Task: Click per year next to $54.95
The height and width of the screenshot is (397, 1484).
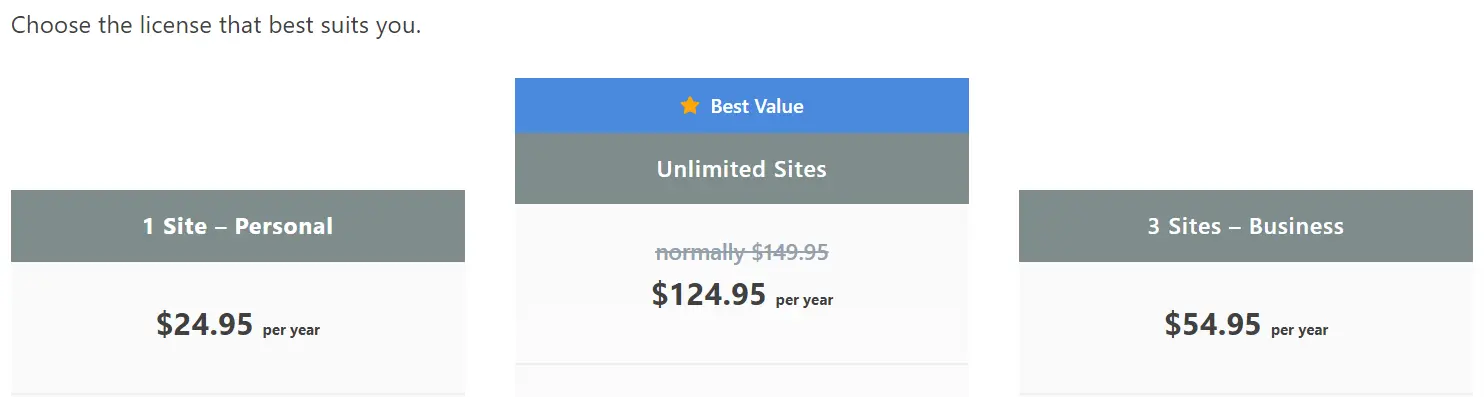Action: (x=1299, y=330)
